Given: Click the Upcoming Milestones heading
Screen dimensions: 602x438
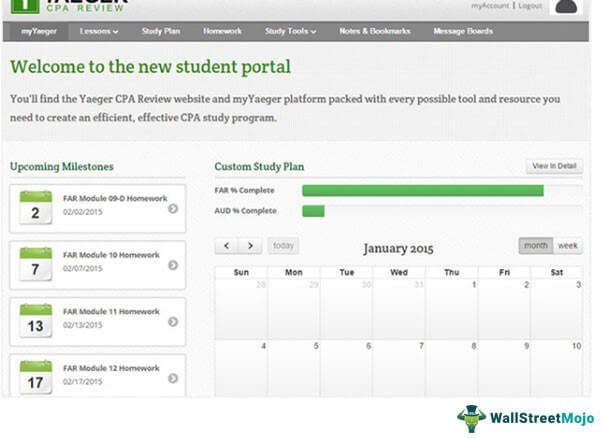Looking at the screenshot, I should 62,167.
